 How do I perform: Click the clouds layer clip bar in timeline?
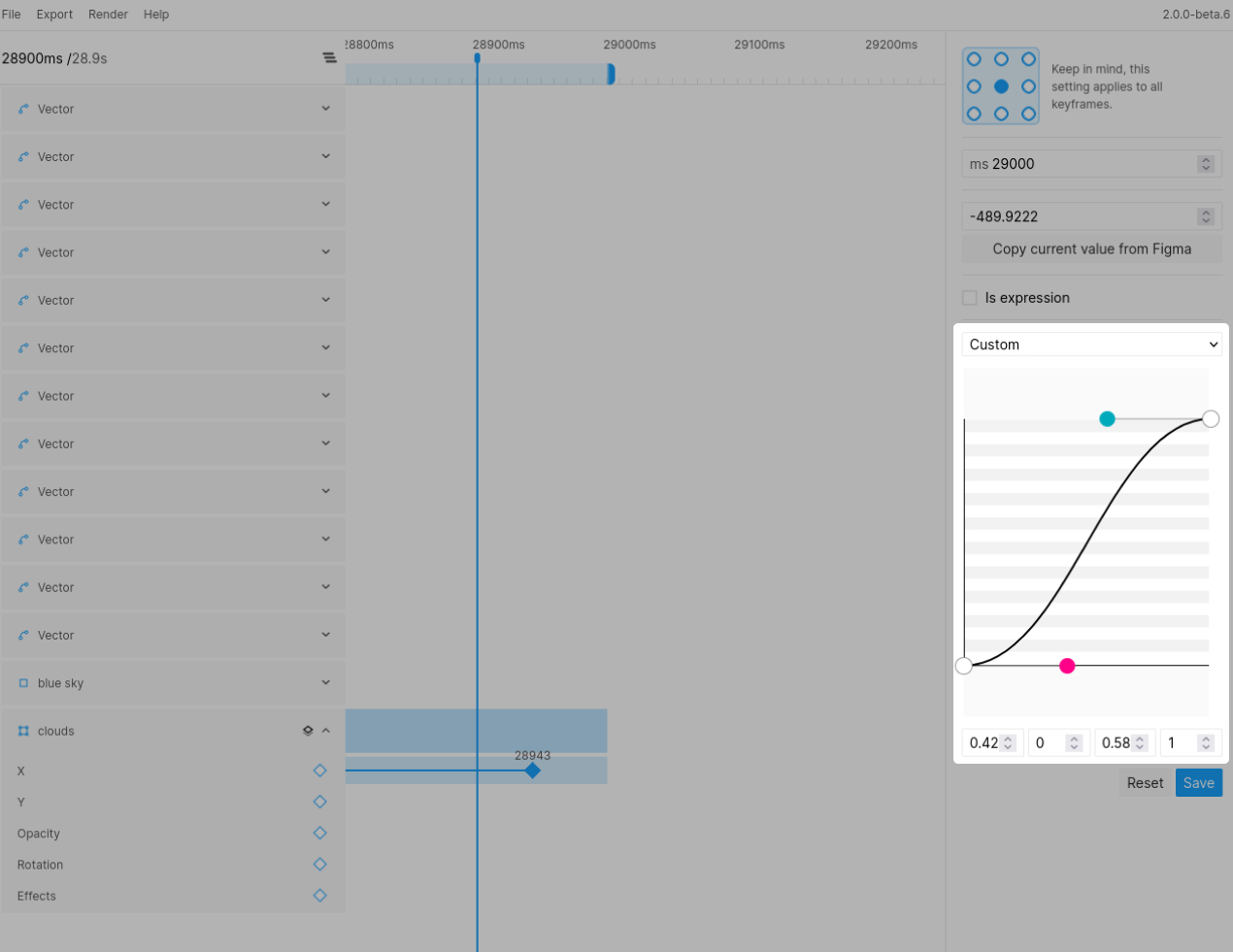tap(476, 731)
